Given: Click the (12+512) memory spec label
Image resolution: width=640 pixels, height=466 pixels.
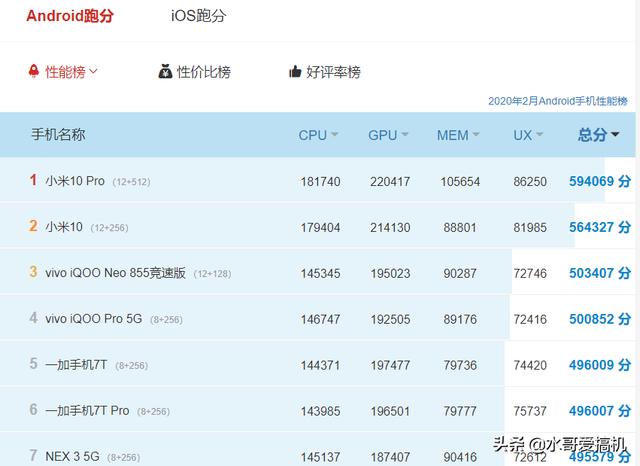Looking at the screenshot, I should 131,182.
